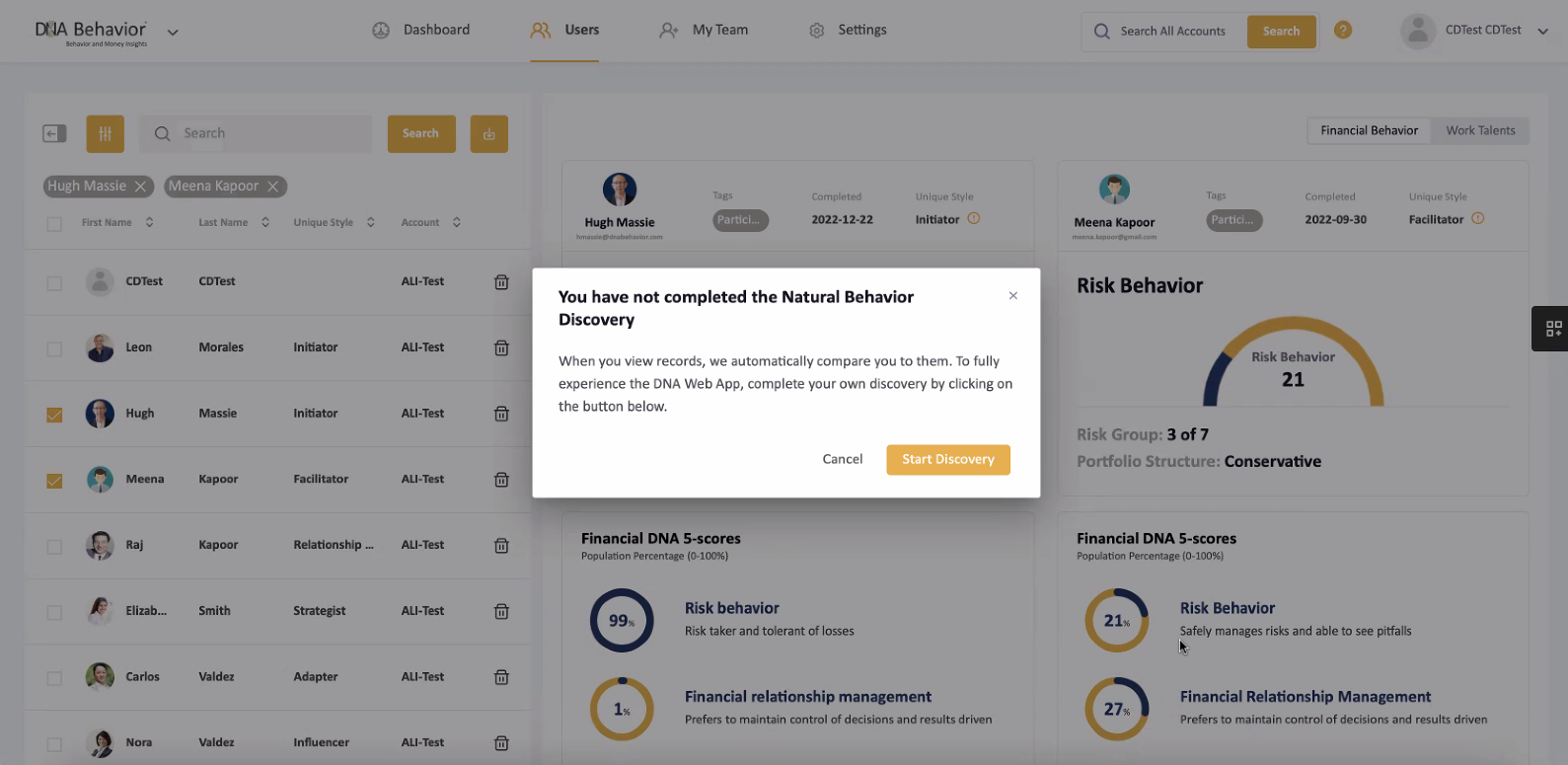Check the Elizabeth Smith checkbox
This screenshot has width=1568, height=765.
(54, 613)
